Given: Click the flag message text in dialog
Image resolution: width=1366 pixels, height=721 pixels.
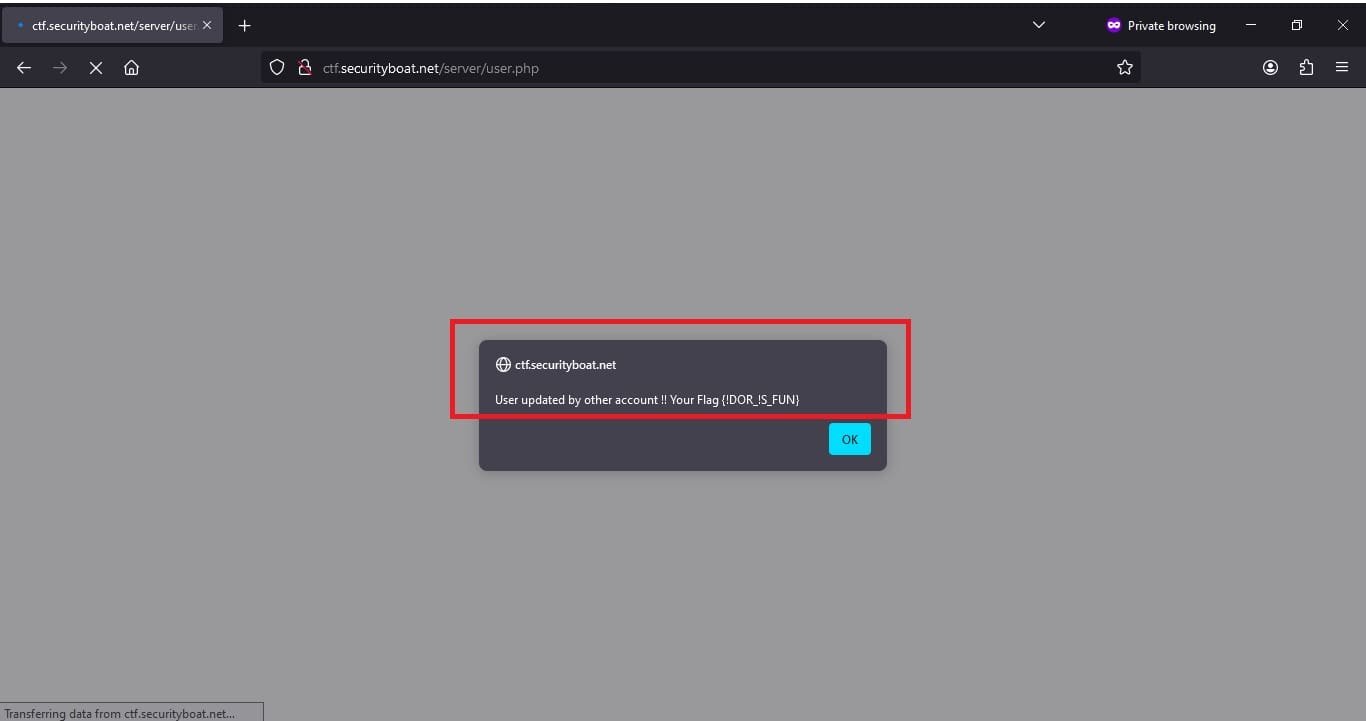Looking at the screenshot, I should (647, 400).
